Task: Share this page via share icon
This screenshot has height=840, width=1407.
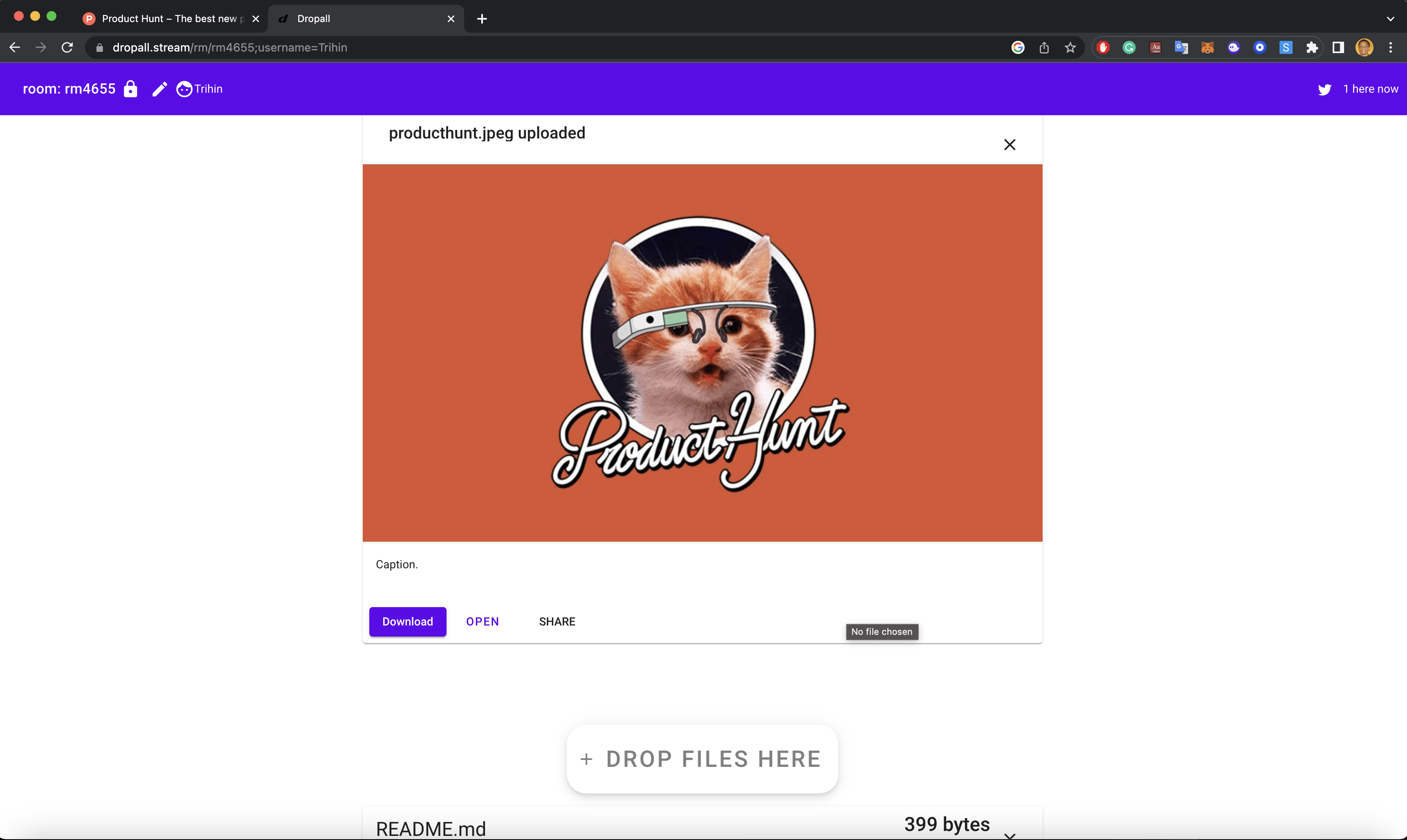Action: 1044,47
